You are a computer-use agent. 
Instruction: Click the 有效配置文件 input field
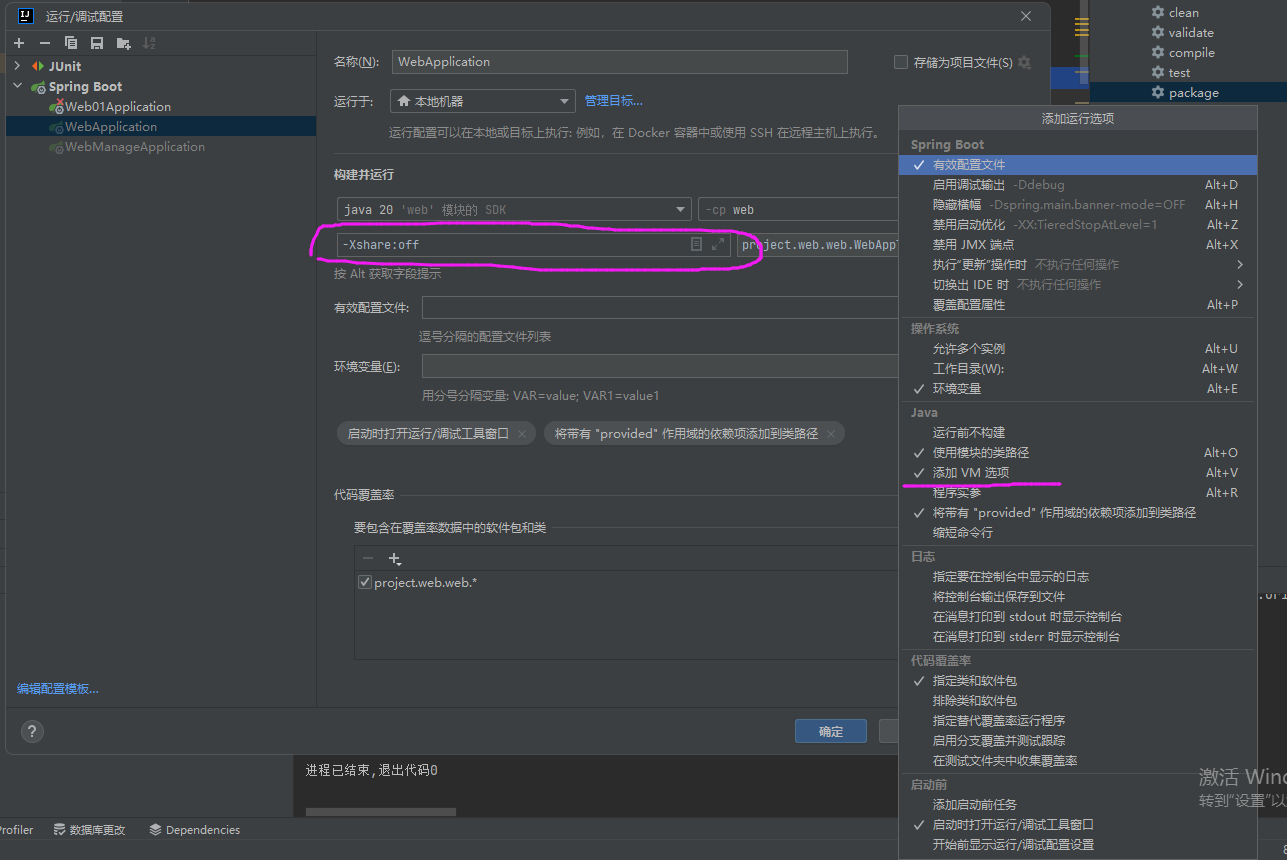[660, 307]
